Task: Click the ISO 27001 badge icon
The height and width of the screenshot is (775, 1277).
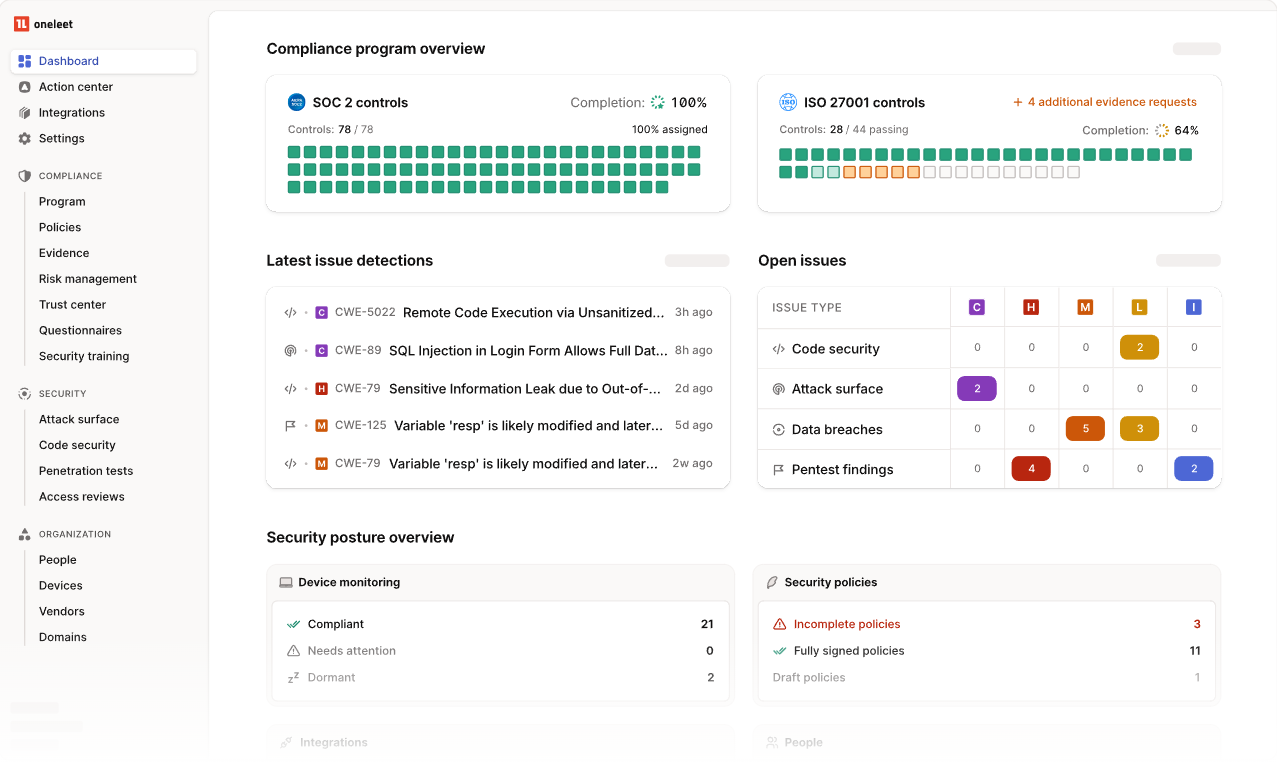Action: point(787,101)
